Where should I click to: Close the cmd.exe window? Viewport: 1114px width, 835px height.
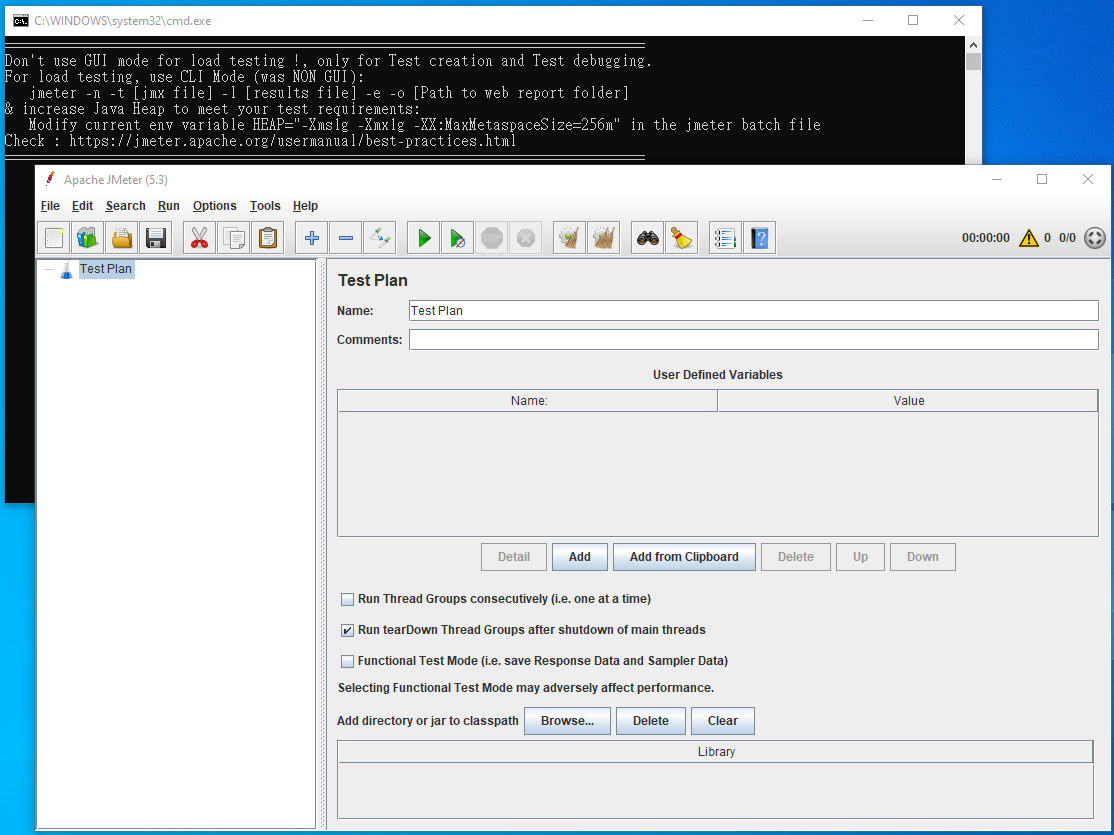959,21
